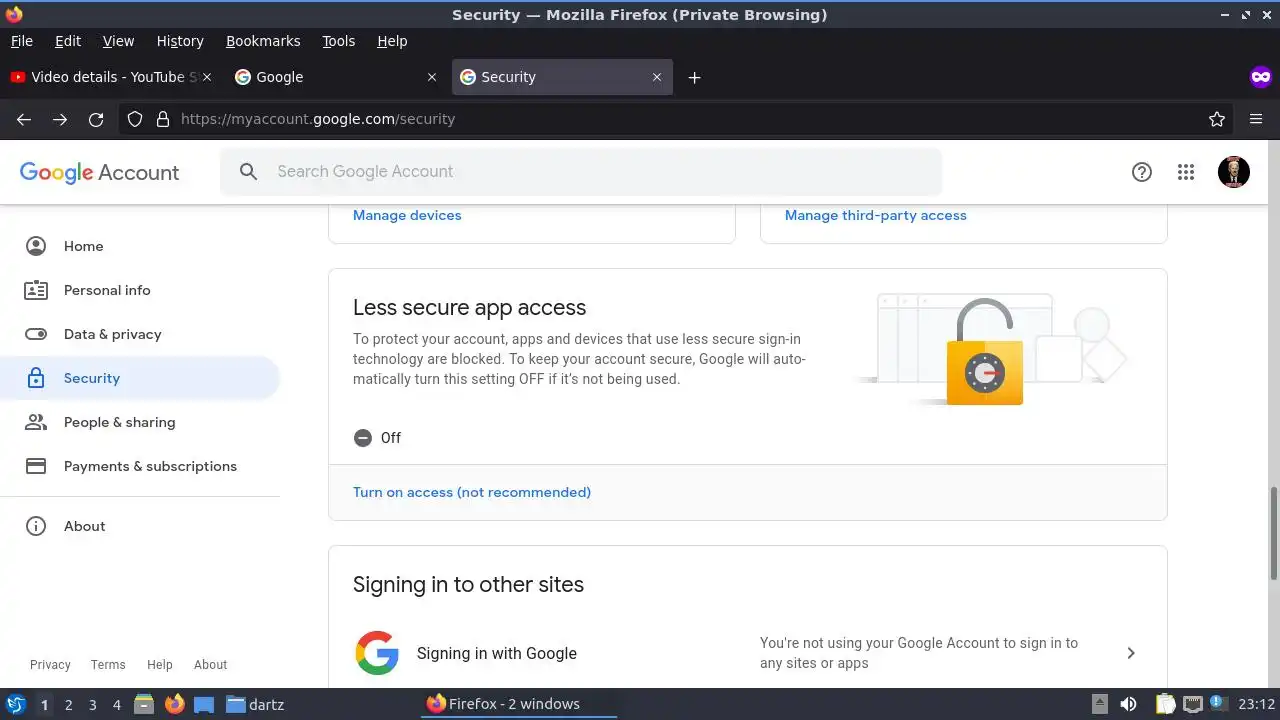Click the browser forward arrow
Screen dimensions: 1280x720
click(x=60, y=119)
